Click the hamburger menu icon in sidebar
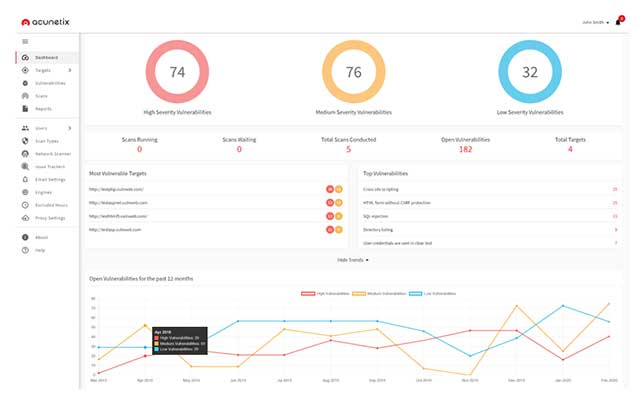The height and width of the screenshot is (404, 640). pyautogui.click(x=25, y=42)
